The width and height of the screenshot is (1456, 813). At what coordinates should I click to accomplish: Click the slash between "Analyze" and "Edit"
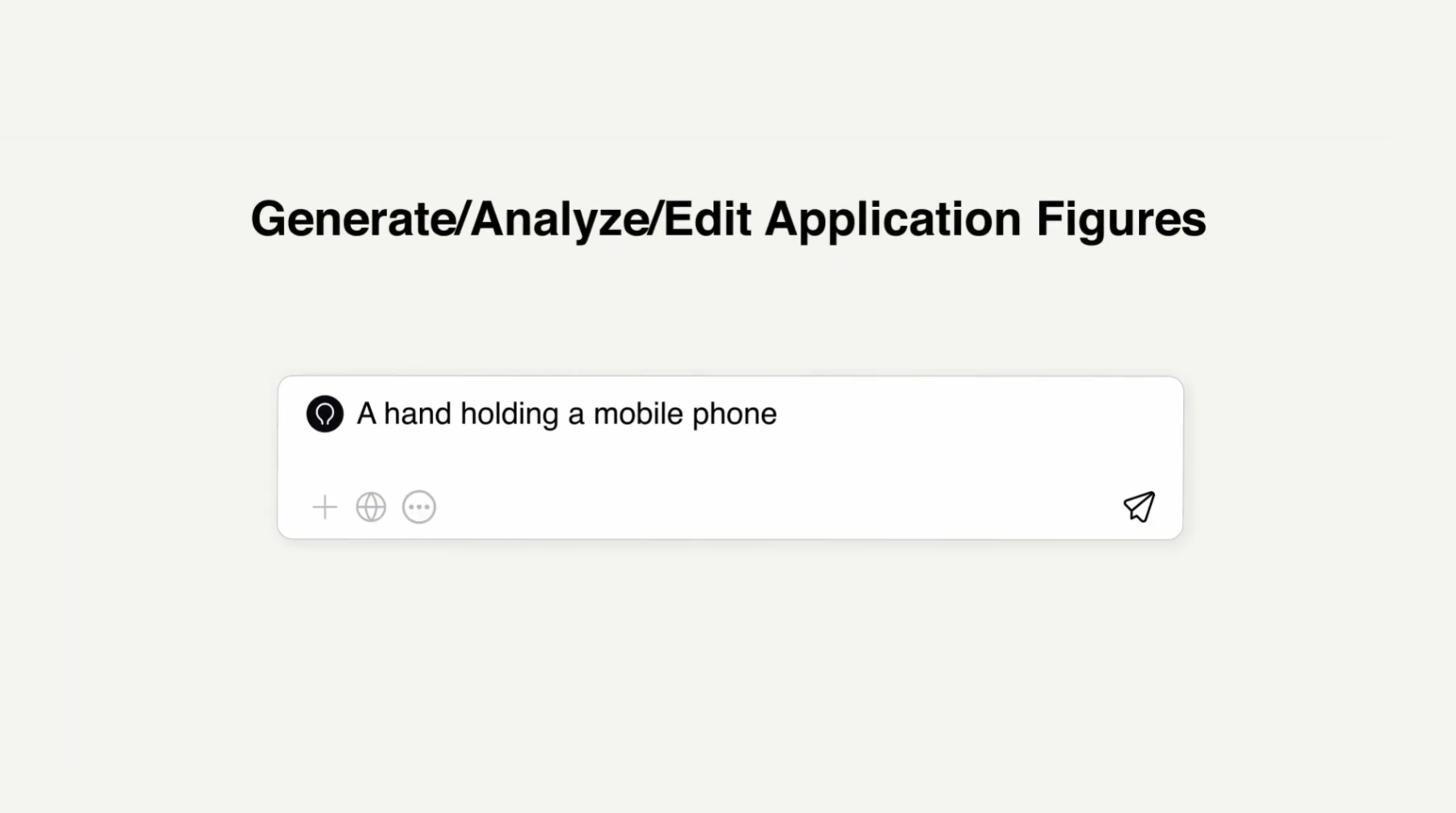(x=655, y=219)
